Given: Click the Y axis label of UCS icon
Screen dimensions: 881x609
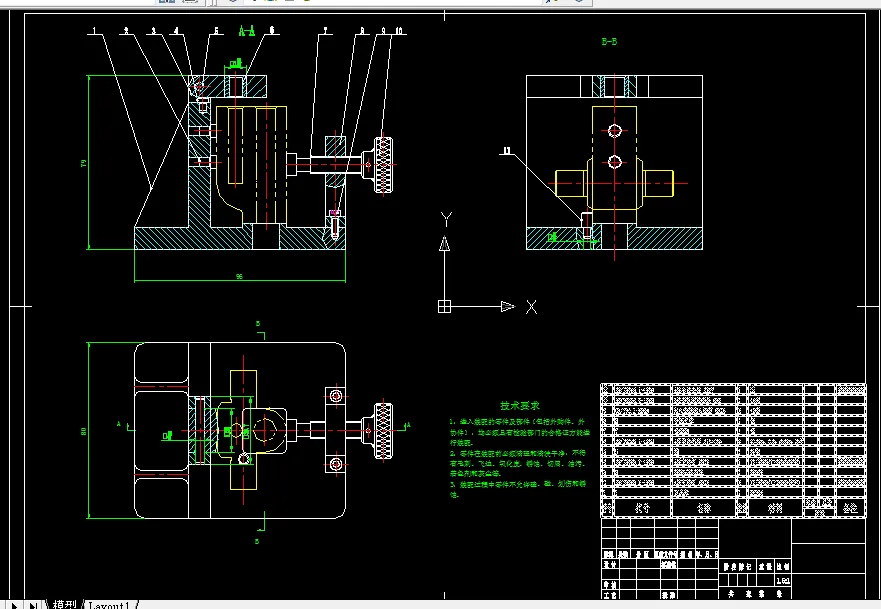Looking at the screenshot, I should click(x=446, y=220).
